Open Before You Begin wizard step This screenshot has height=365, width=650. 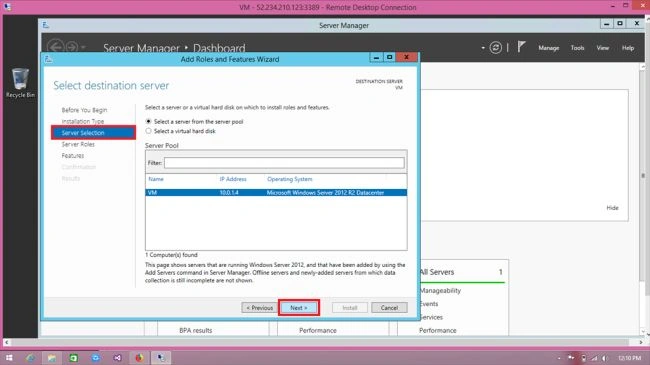[x=85, y=110]
